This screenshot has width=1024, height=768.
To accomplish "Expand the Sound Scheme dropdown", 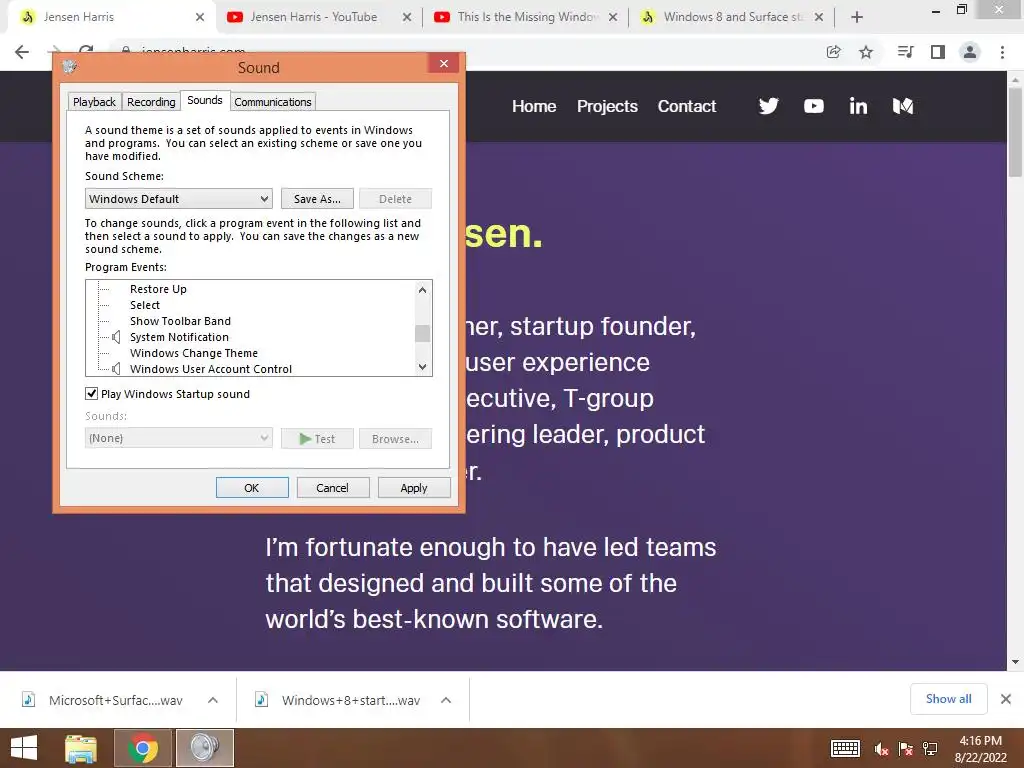I will point(178,199).
